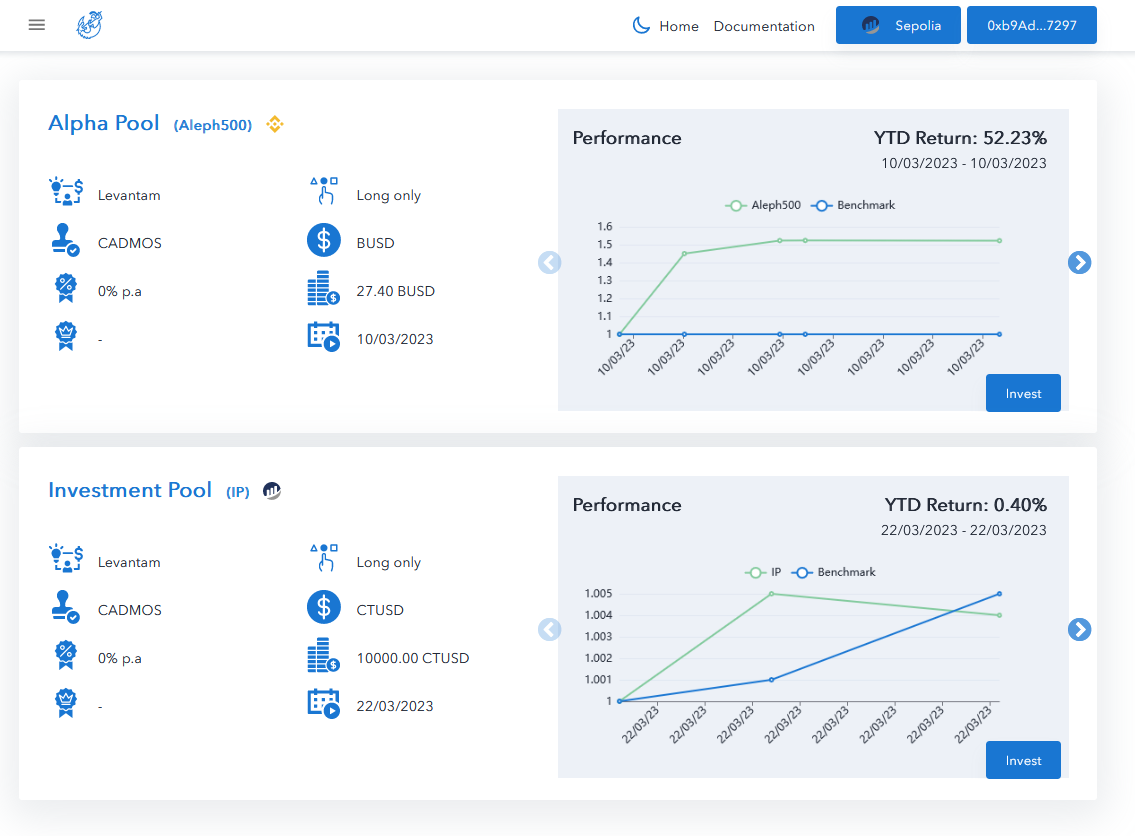Show next Alpha Pool performance chart

click(x=1079, y=262)
